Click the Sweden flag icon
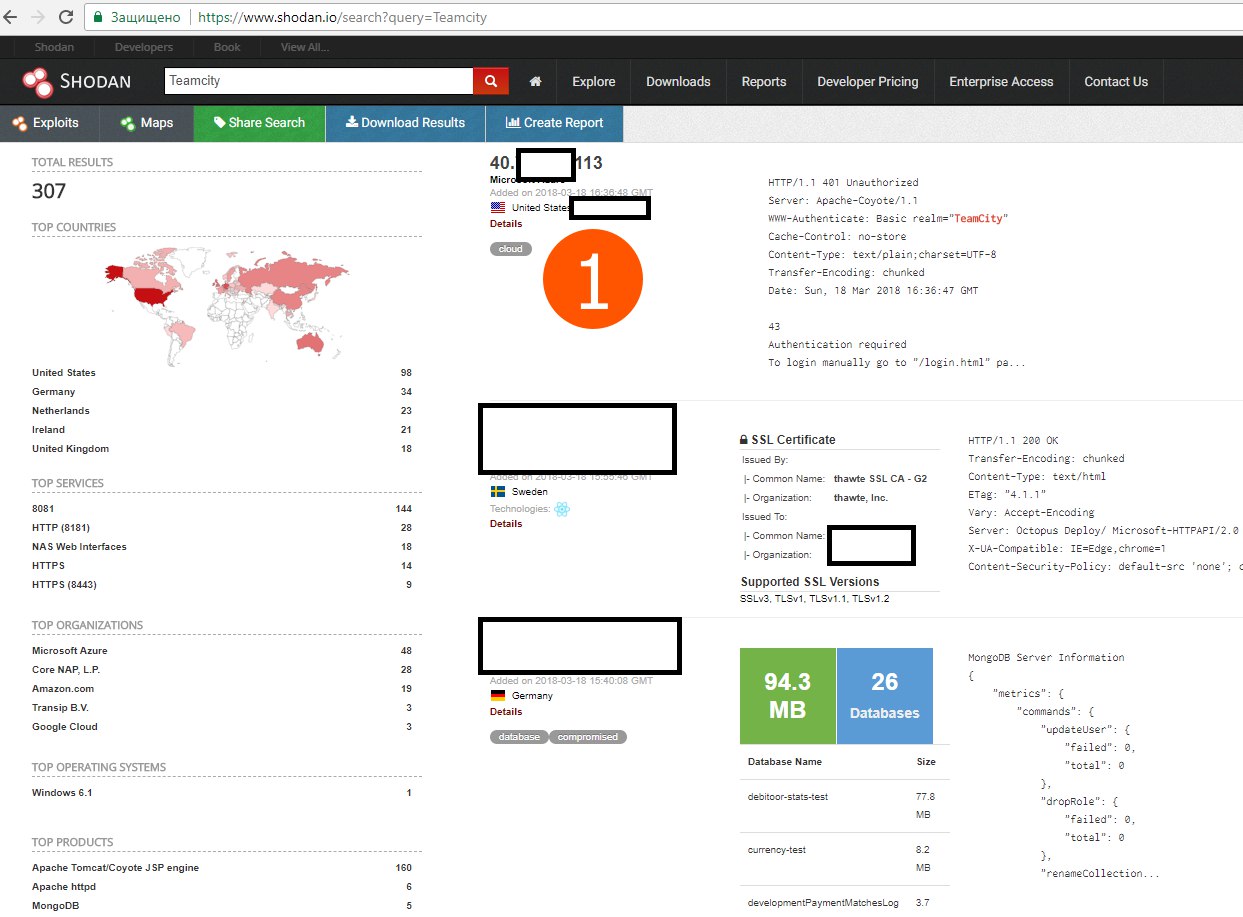This screenshot has width=1243, height=917. click(498, 492)
